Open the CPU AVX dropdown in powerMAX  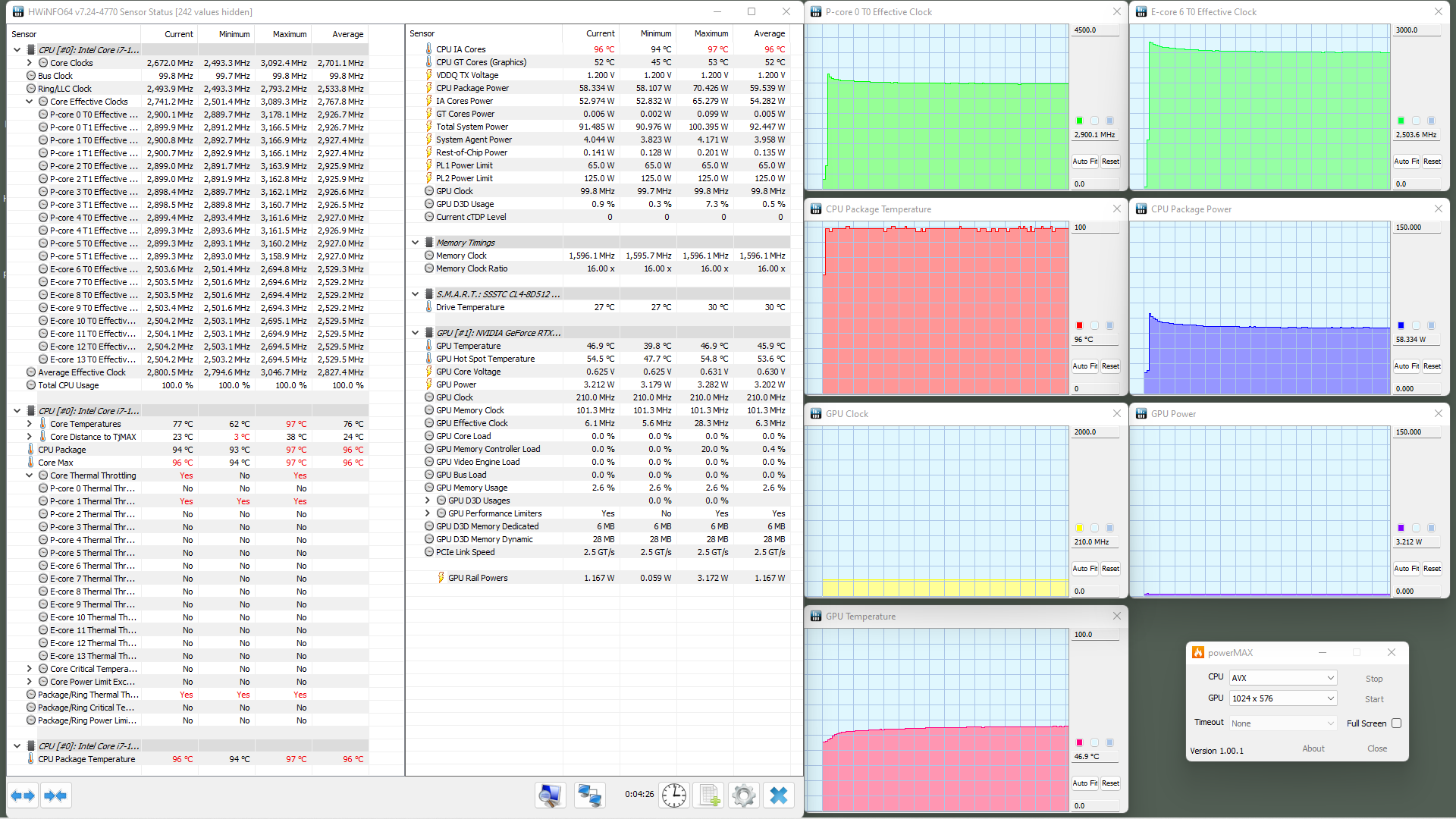[1282, 678]
